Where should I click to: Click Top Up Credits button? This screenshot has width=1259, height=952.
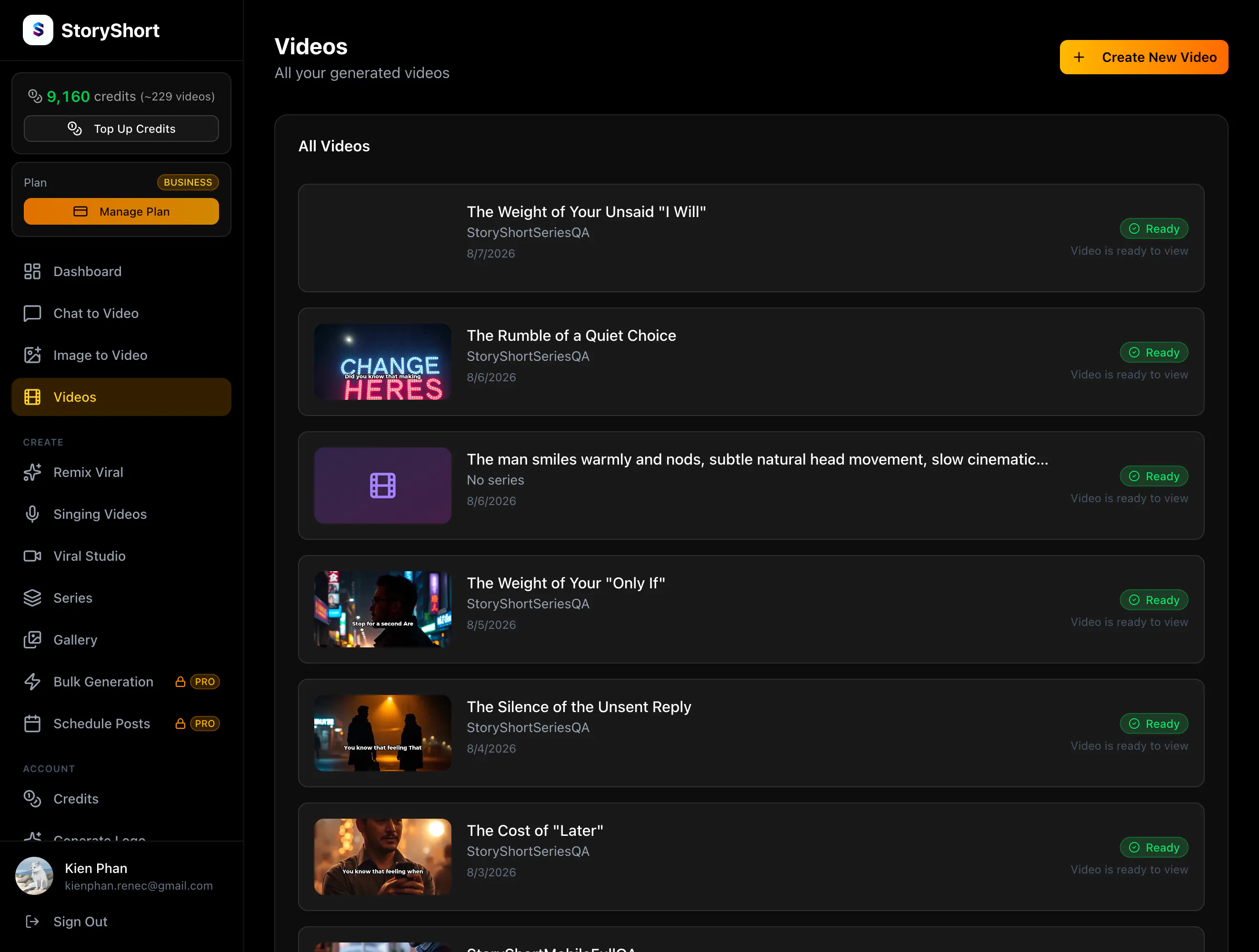pos(121,129)
